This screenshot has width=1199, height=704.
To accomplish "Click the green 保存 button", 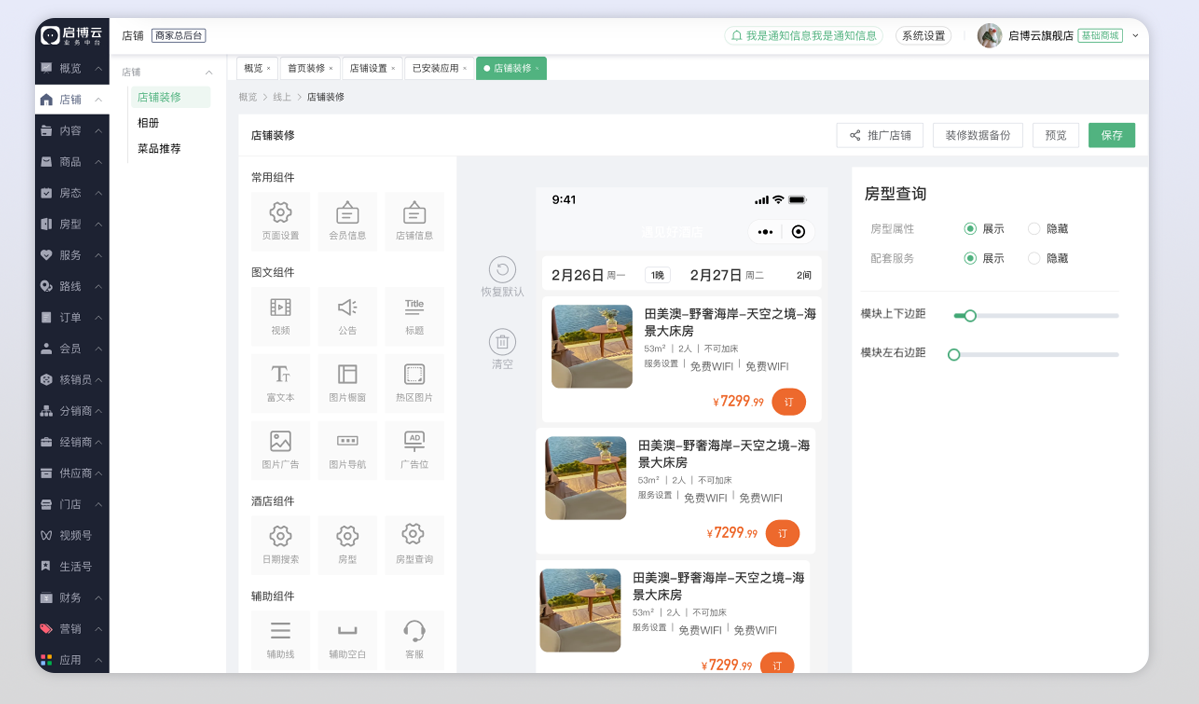I will (1111, 135).
